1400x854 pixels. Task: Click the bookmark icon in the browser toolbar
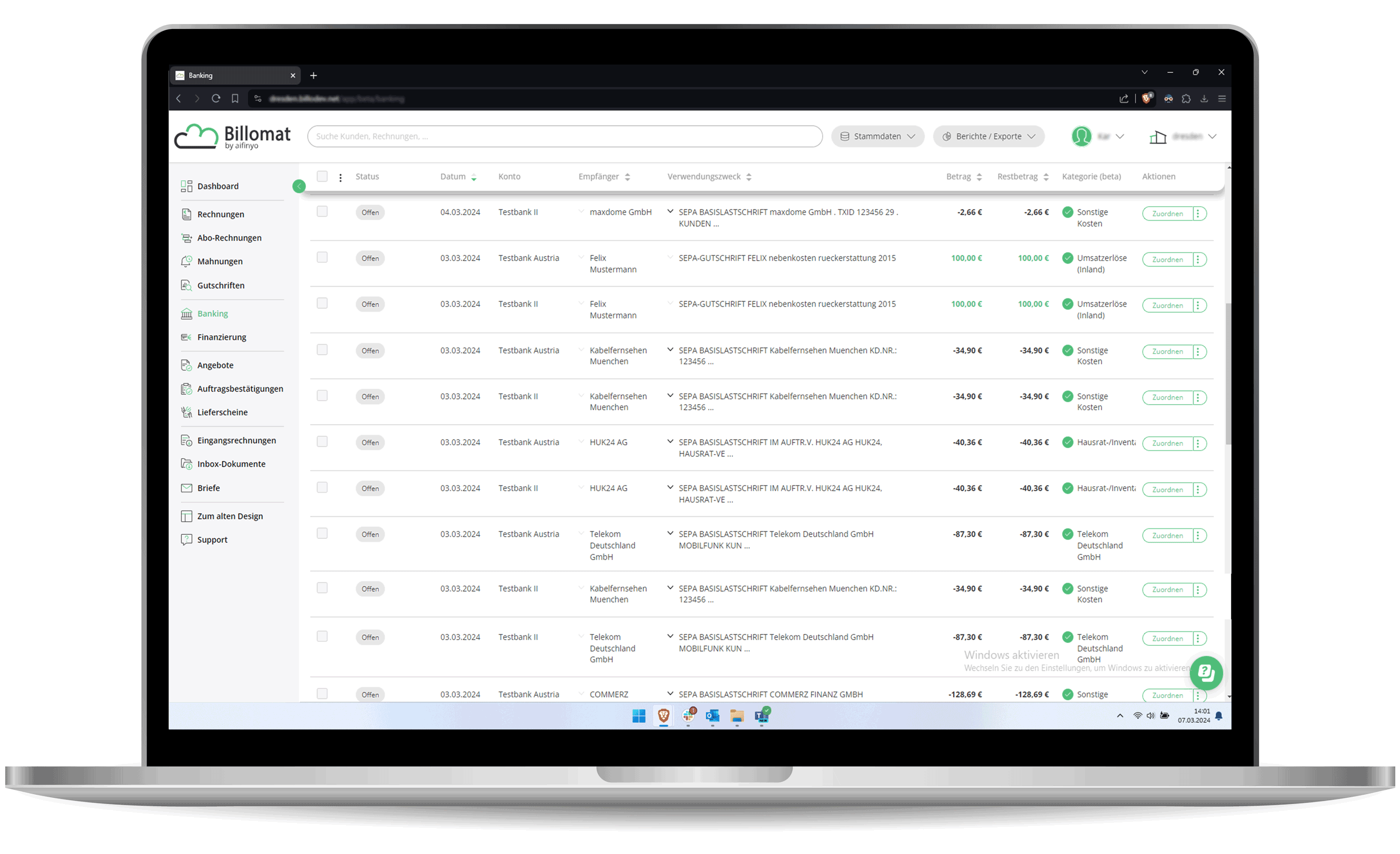234,99
